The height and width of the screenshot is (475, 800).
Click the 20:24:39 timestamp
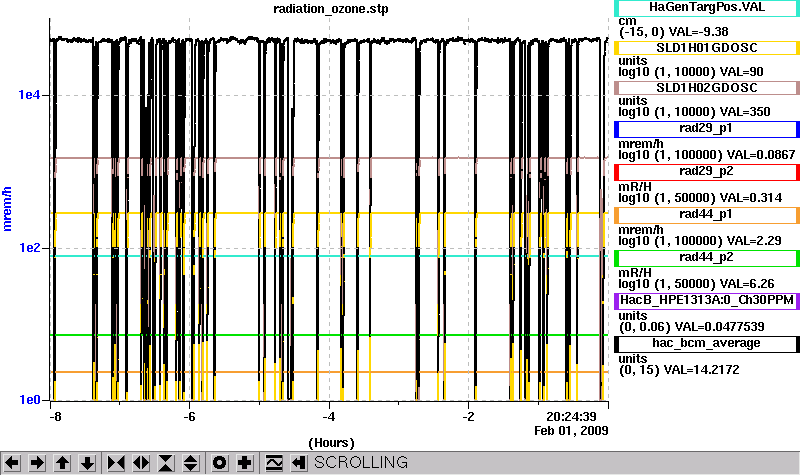(571, 417)
